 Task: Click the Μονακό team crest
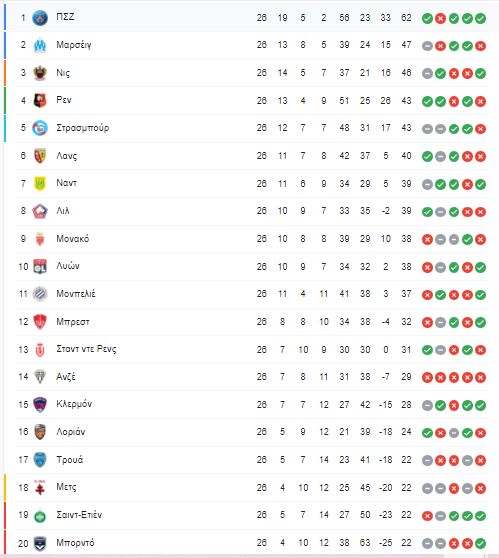(40, 239)
